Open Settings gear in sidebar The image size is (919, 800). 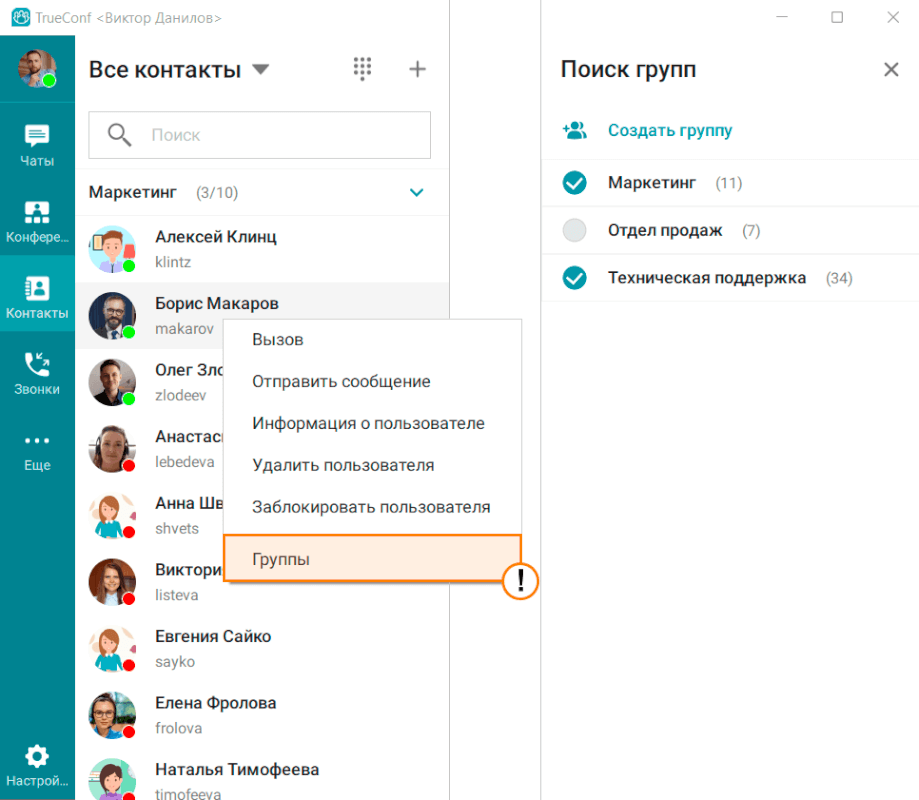[37, 765]
